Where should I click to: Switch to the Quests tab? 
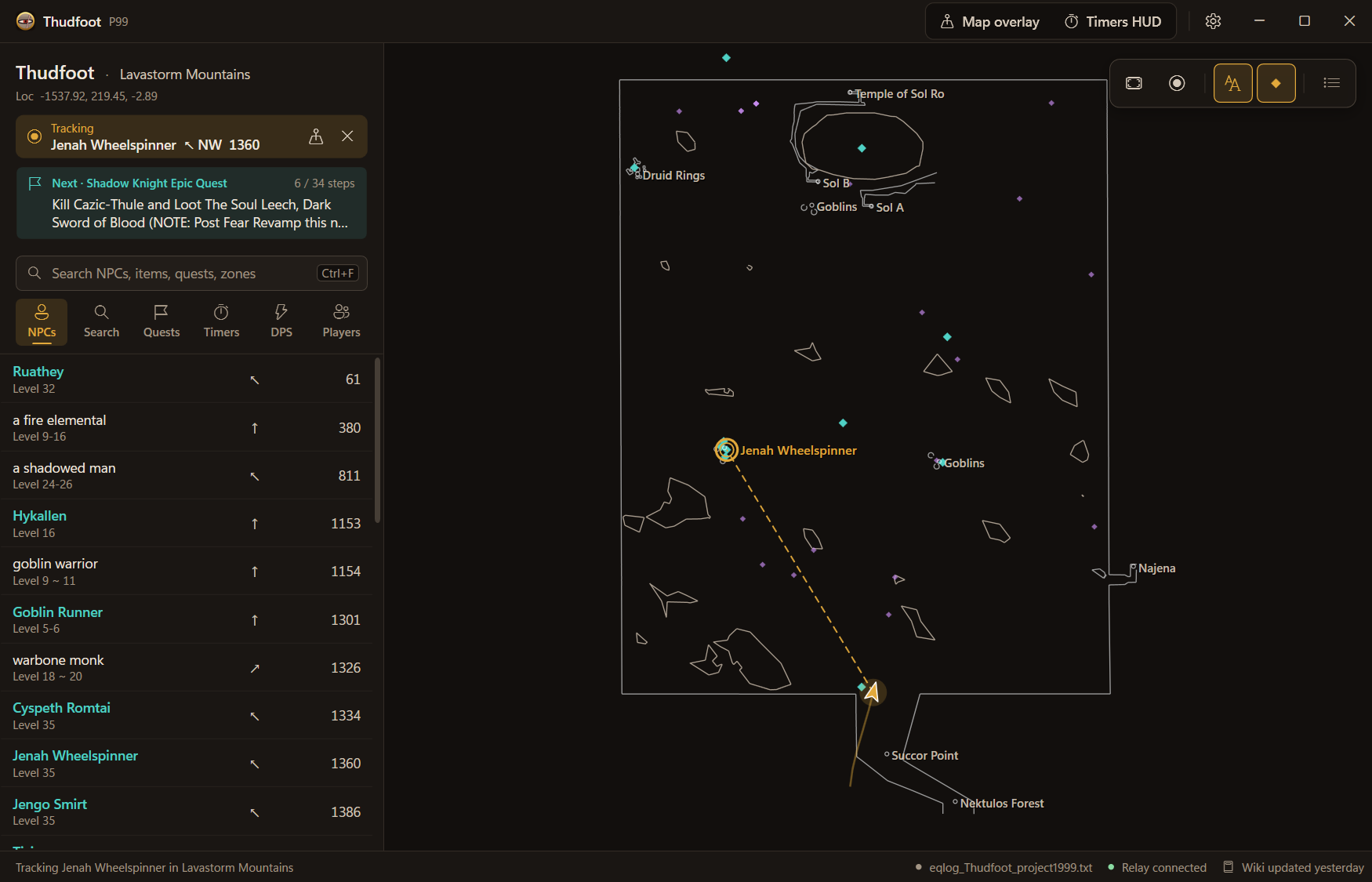[x=162, y=321]
